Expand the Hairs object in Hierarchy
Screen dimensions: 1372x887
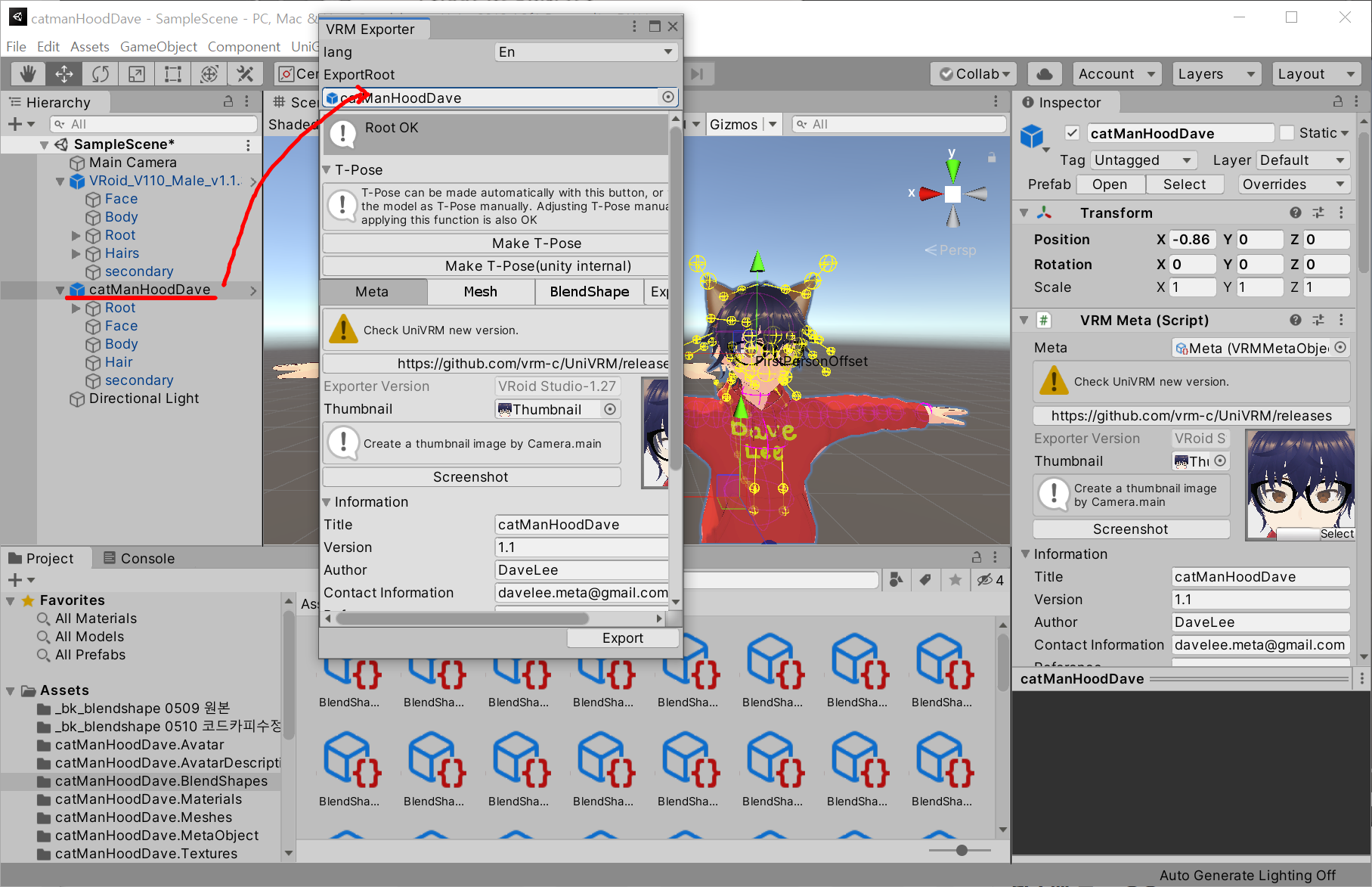(x=76, y=253)
